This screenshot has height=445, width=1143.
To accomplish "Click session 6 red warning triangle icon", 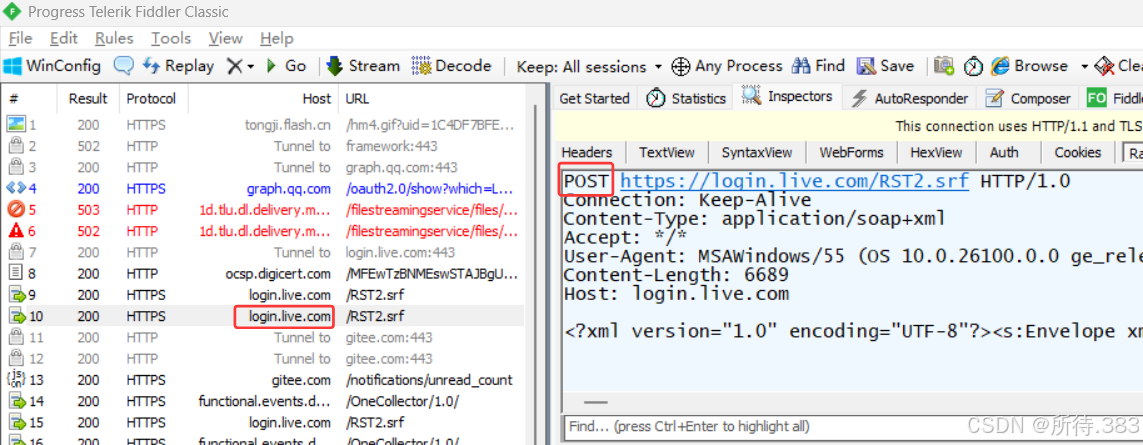I will (x=15, y=231).
